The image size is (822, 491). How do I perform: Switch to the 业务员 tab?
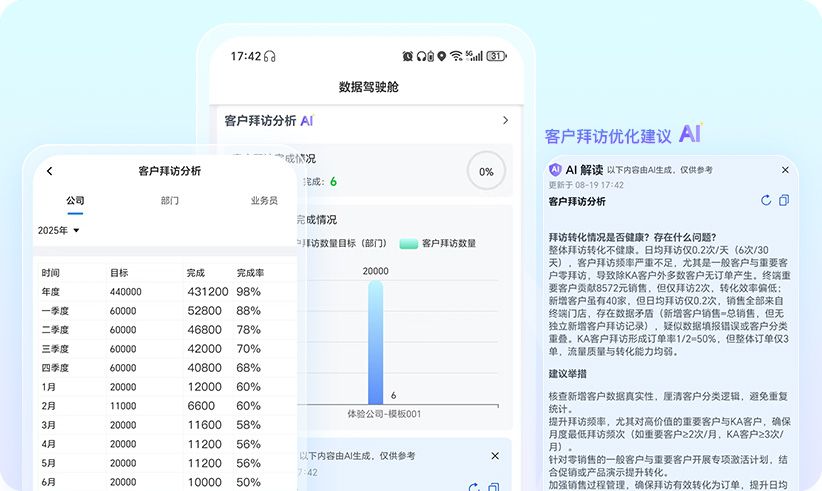[x=264, y=200]
